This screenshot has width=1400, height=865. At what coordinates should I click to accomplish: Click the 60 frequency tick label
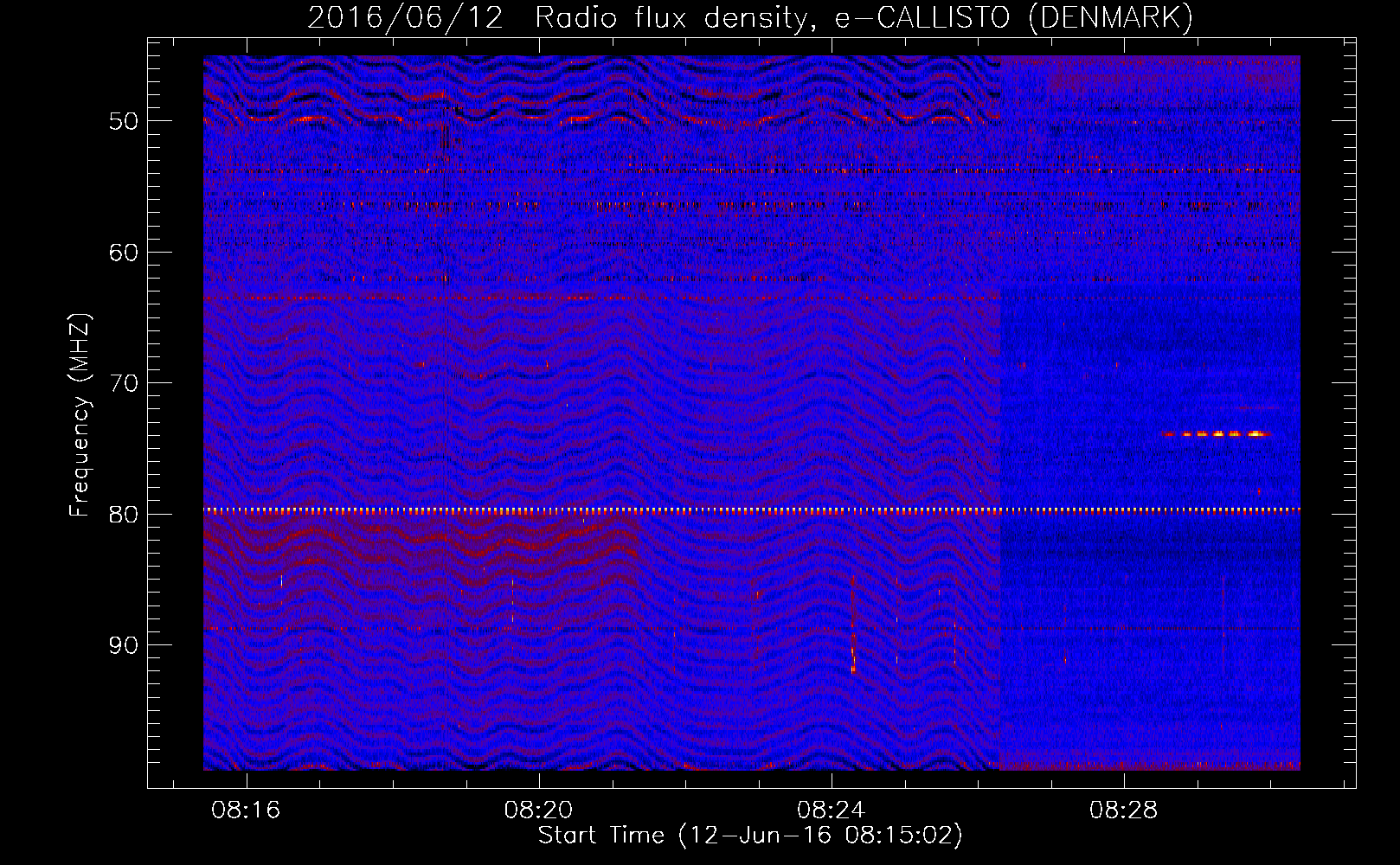point(124,253)
